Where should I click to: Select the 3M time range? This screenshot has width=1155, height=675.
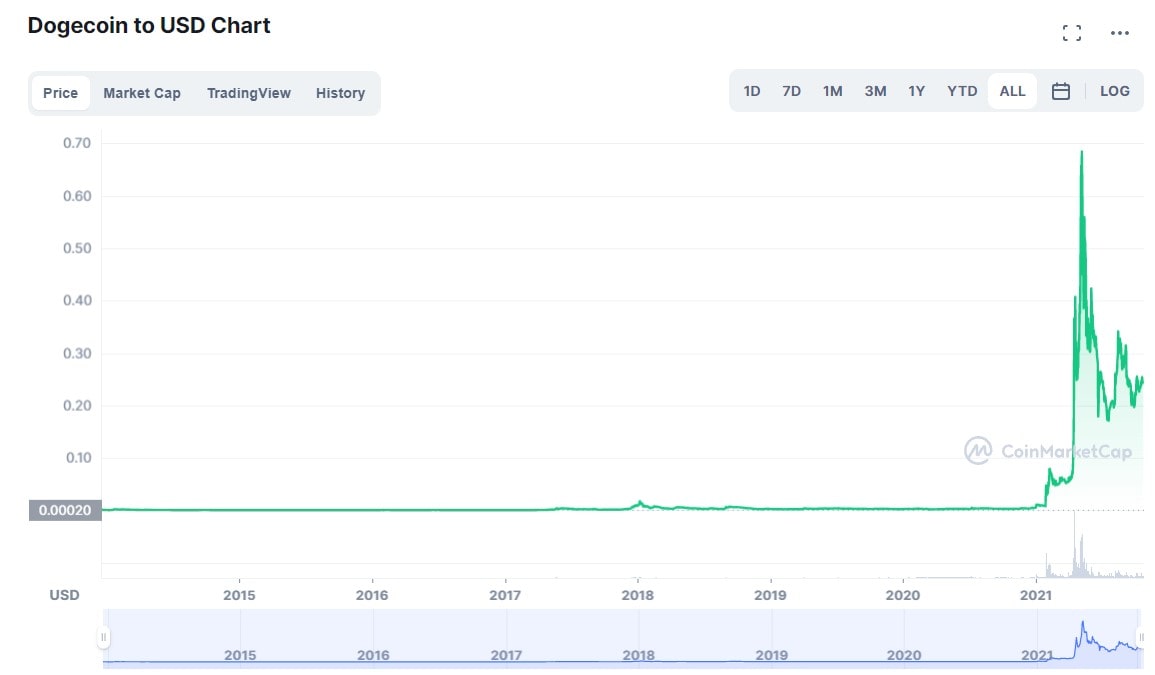coord(875,91)
